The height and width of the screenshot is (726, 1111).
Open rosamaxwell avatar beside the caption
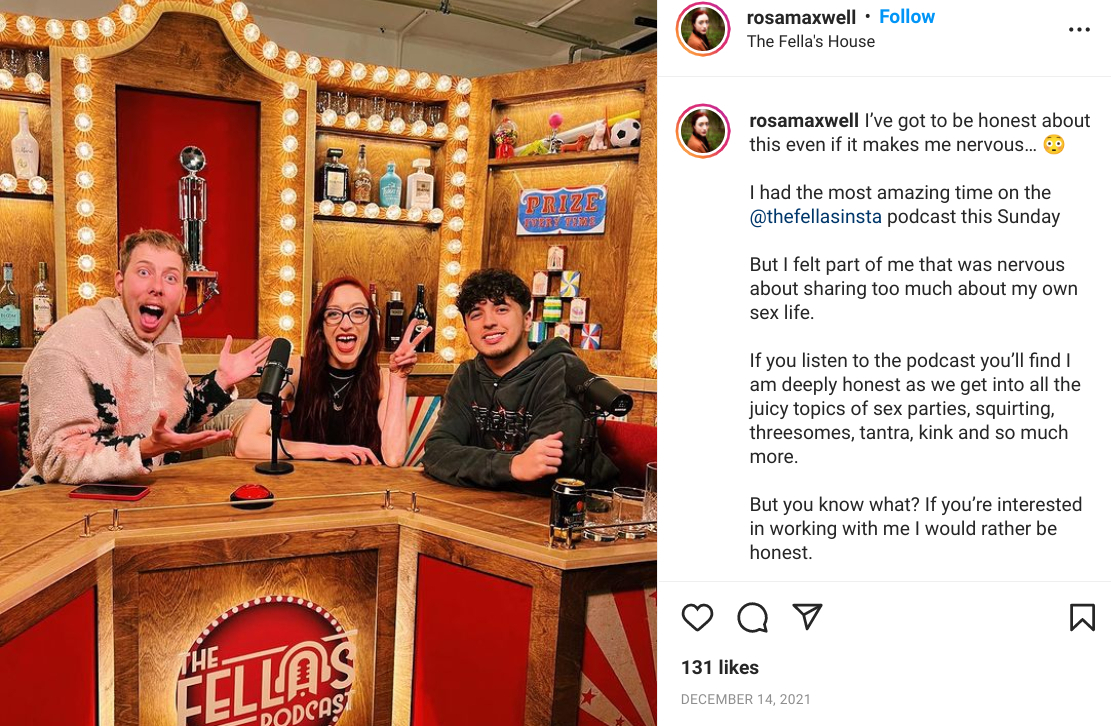pos(704,131)
